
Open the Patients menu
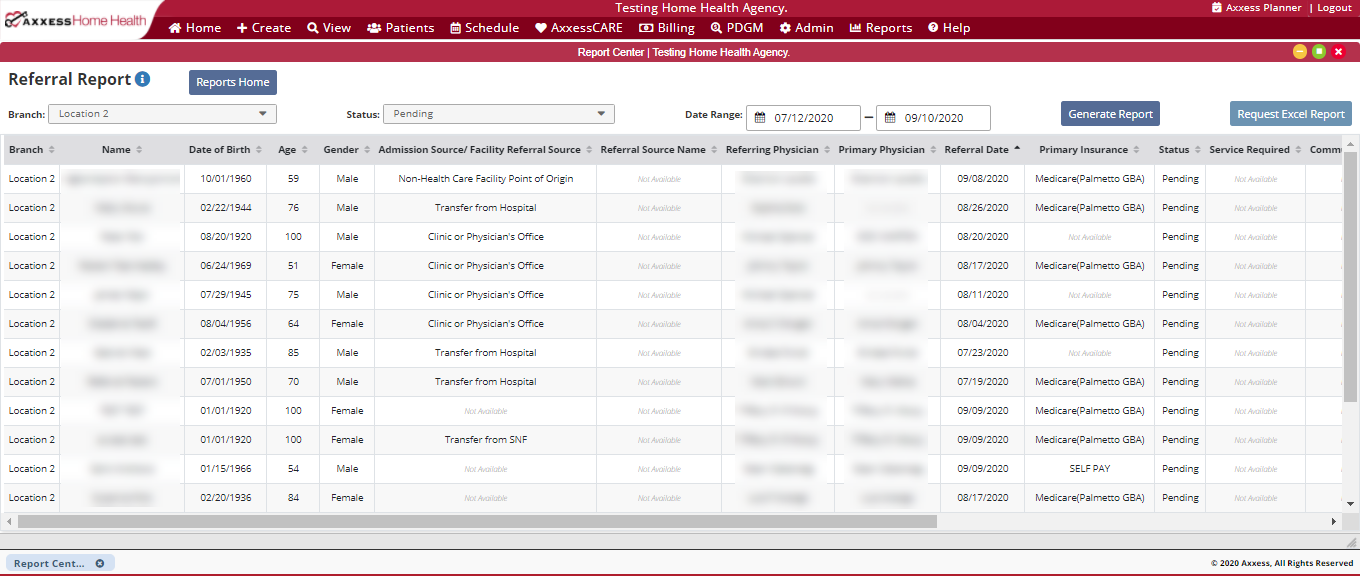click(x=401, y=28)
